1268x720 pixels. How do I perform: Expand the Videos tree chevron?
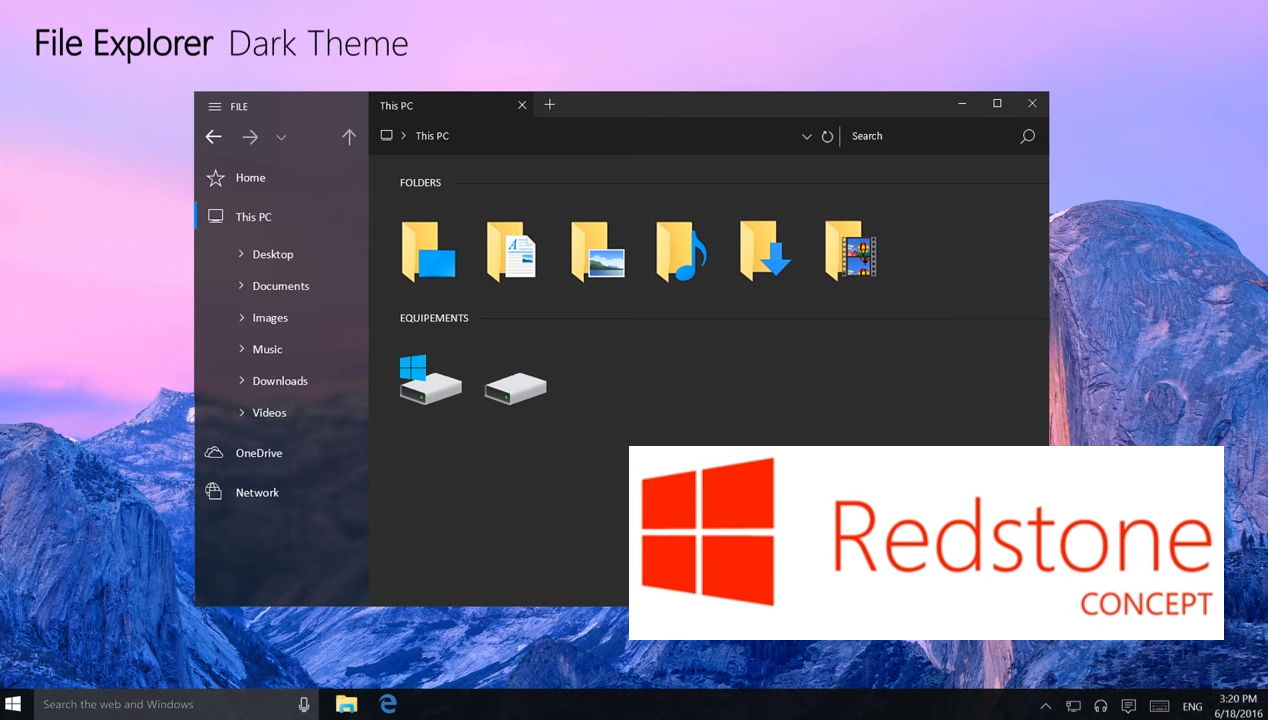coord(242,412)
